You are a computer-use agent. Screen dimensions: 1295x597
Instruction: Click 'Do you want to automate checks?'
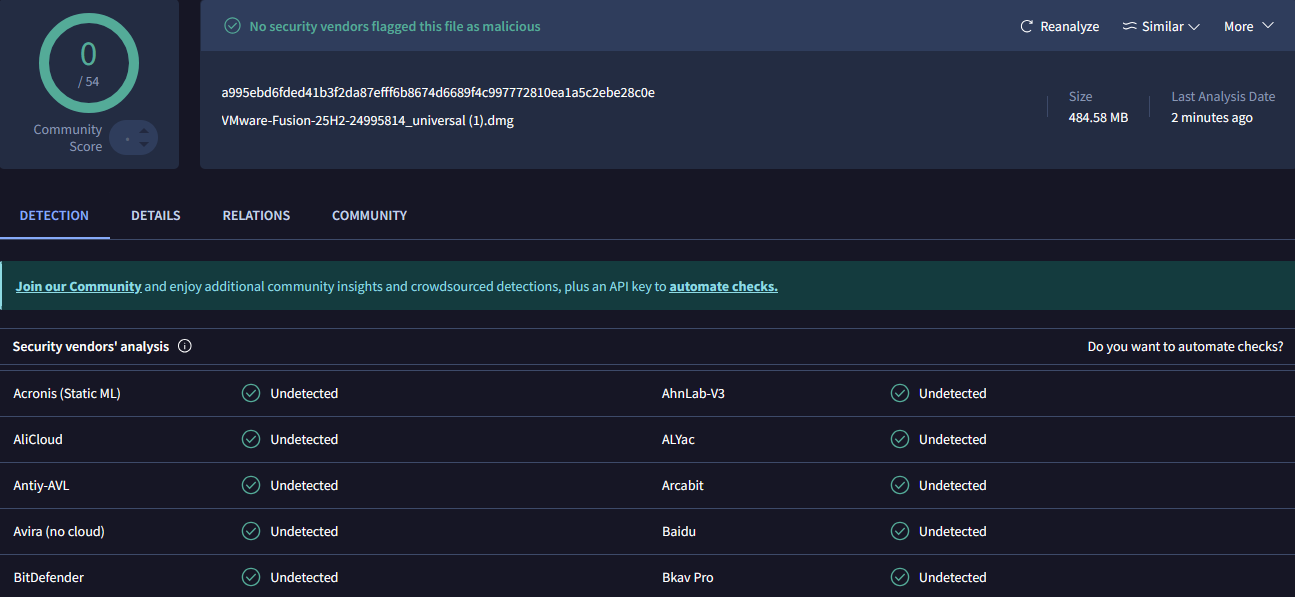pos(1185,346)
